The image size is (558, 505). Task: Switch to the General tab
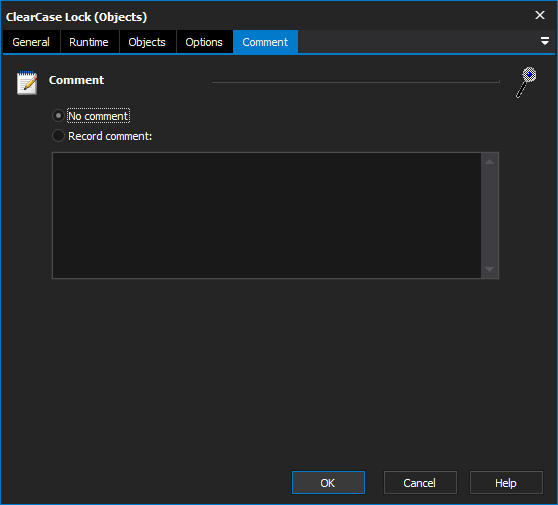pyautogui.click(x=31, y=42)
